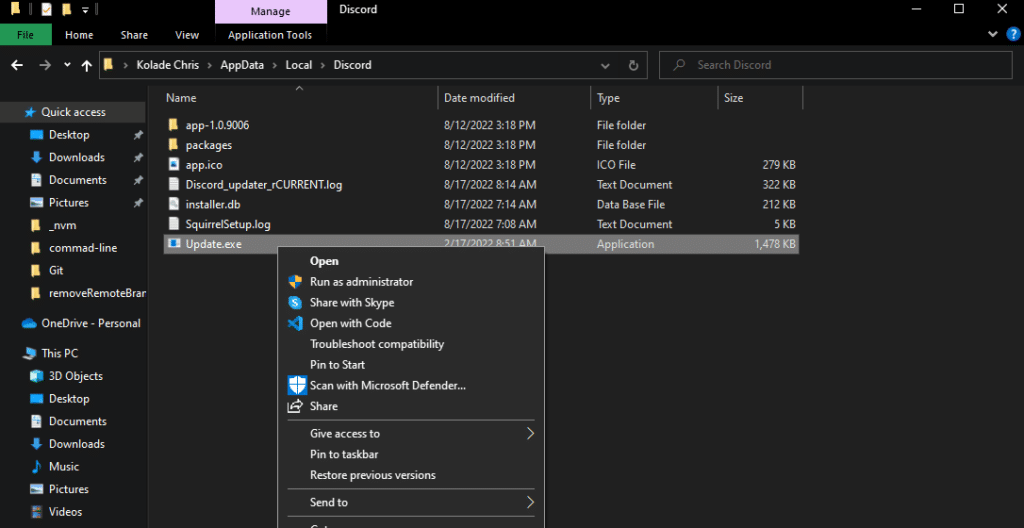
Task: Select Discord_updater_rCURRENT.log file
Action: pyautogui.click(x=264, y=185)
